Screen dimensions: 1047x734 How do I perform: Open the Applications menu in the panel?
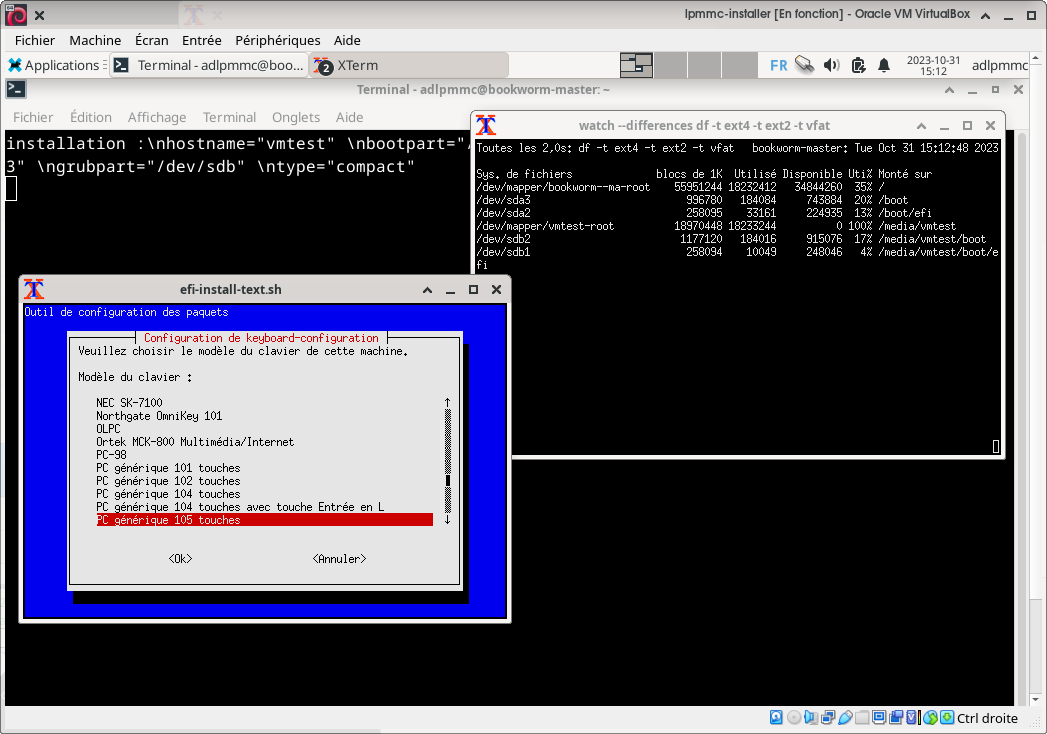pos(53,65)
